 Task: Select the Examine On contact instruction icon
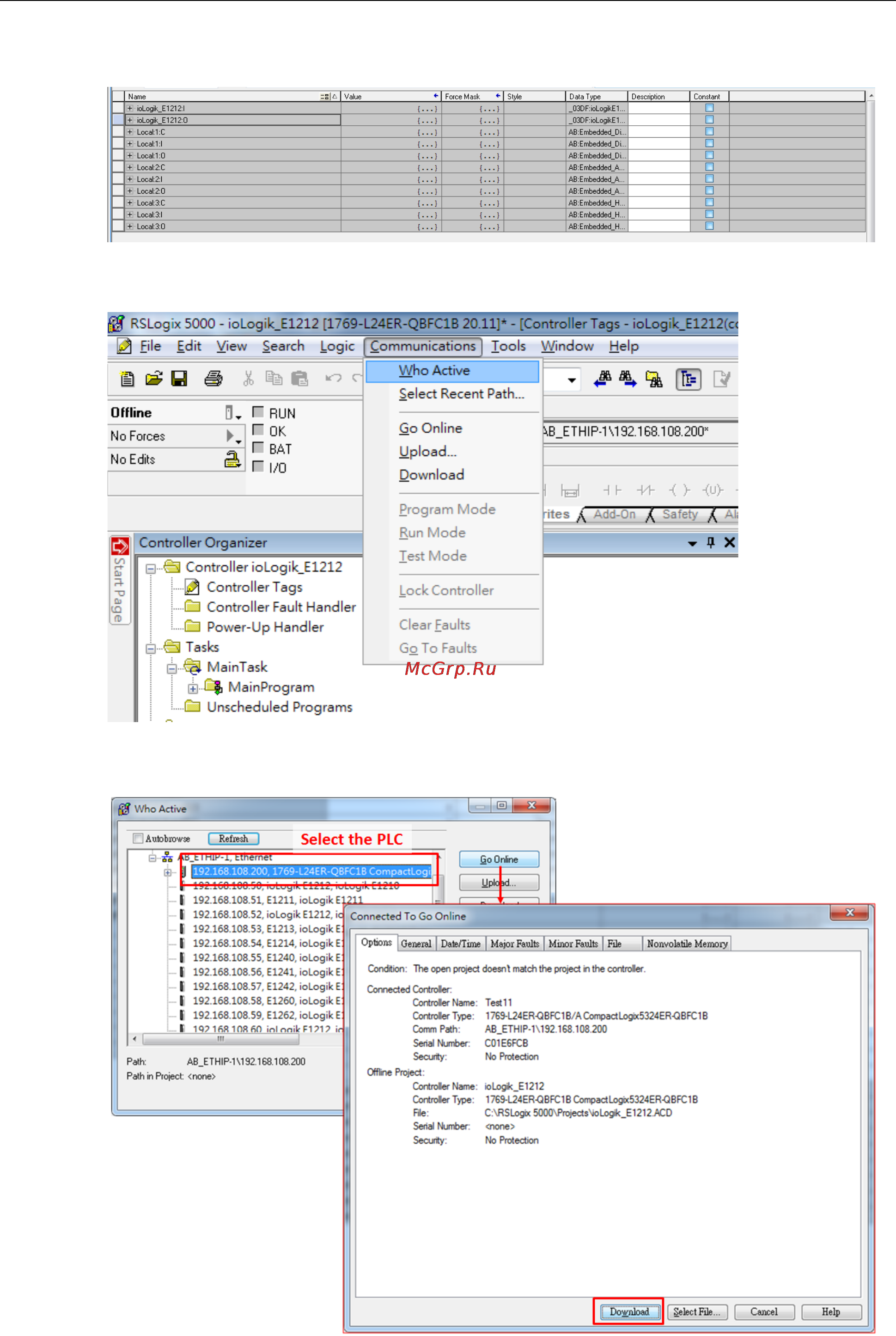click(612, 490)
